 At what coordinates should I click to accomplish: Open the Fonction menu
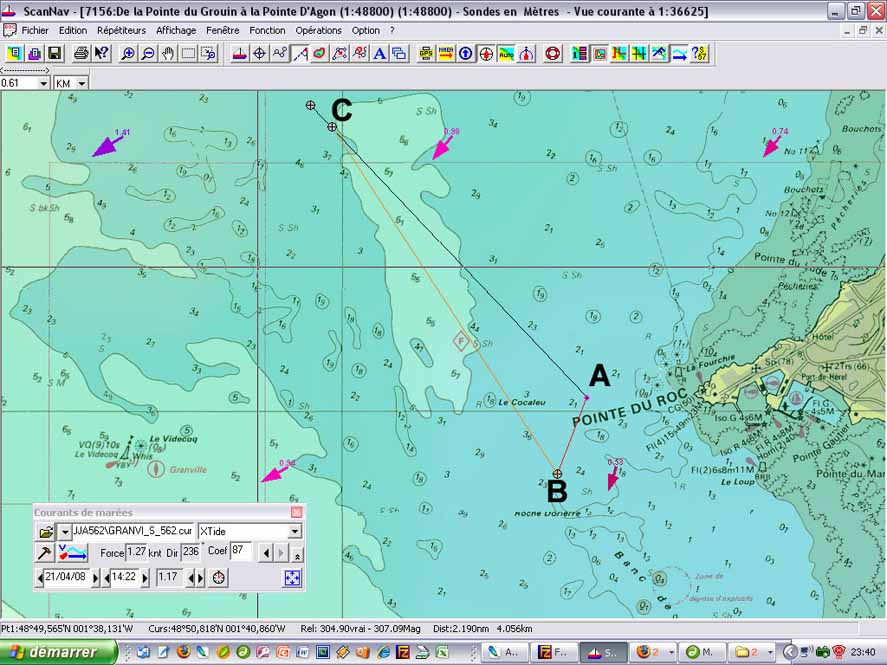coord(267,31)
